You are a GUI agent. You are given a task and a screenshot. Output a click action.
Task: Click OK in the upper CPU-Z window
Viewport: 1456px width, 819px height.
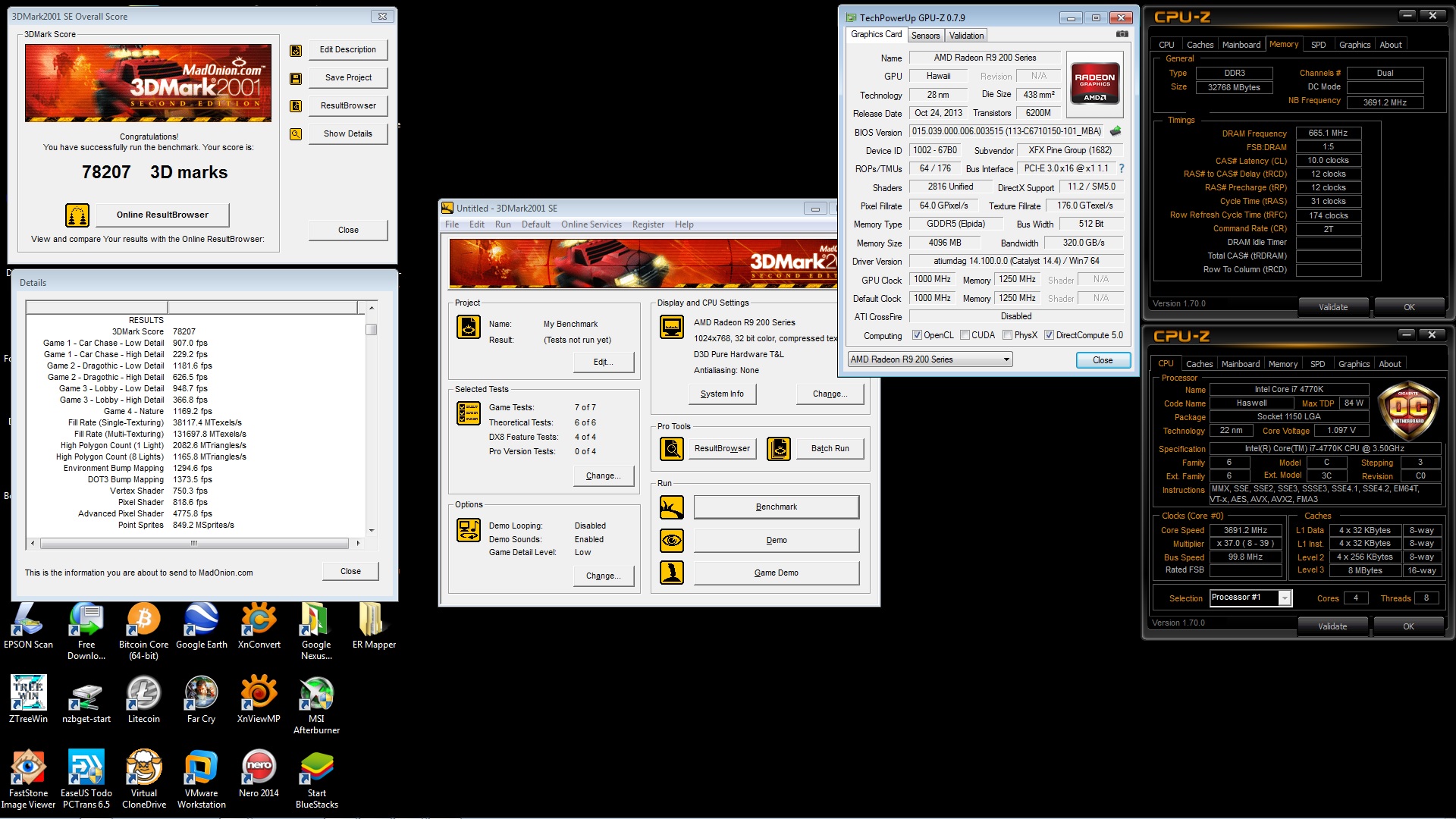click(x=1409, y=307)
